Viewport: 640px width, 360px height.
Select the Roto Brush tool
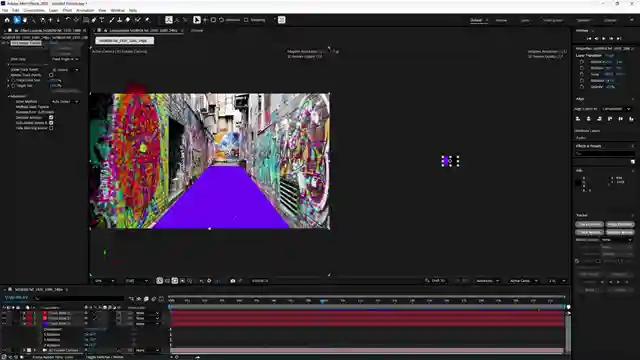pos(138,20)
